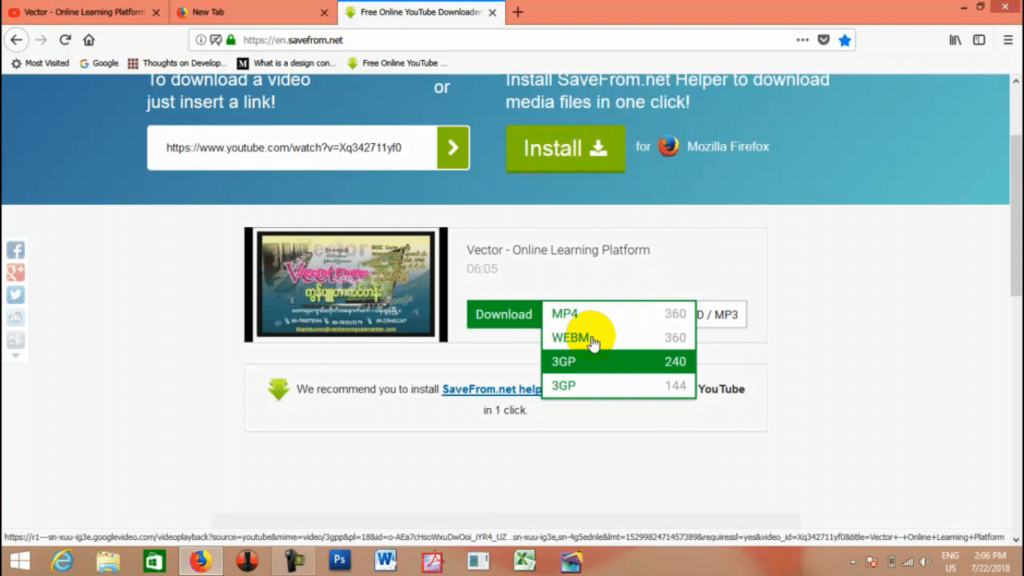This screenshot has width=1024, height=576.
Task: Click the green Install button
Action: [x=566, y=148]
